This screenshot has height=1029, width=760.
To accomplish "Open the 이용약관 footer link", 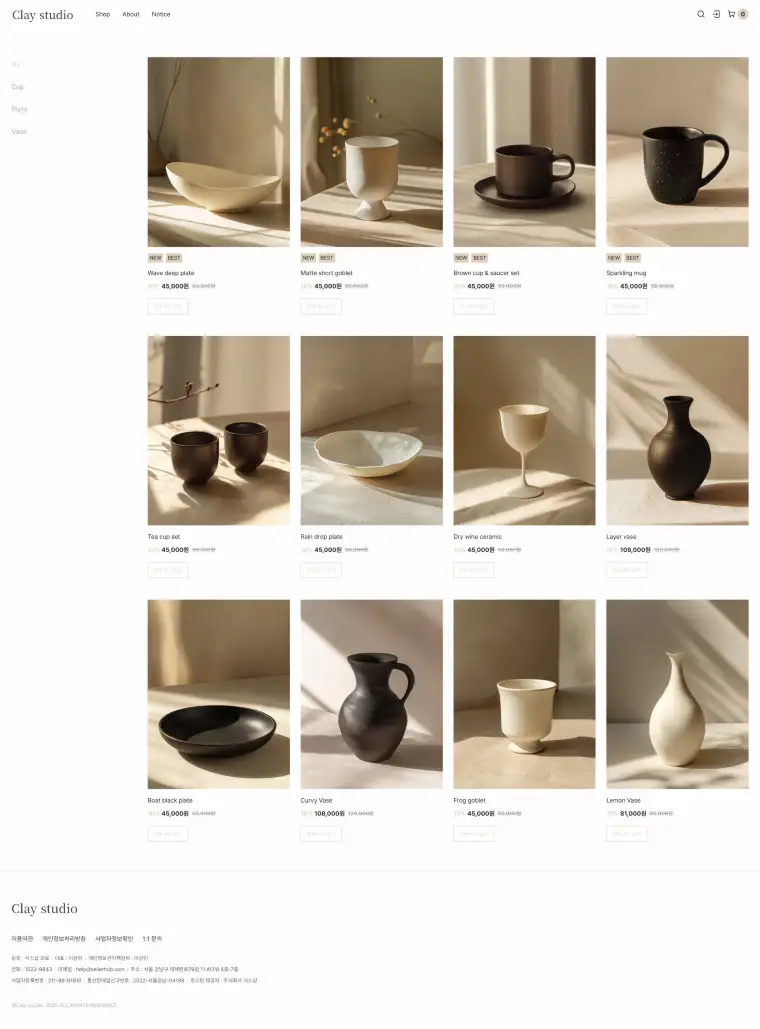I will [x=22, y=939].
